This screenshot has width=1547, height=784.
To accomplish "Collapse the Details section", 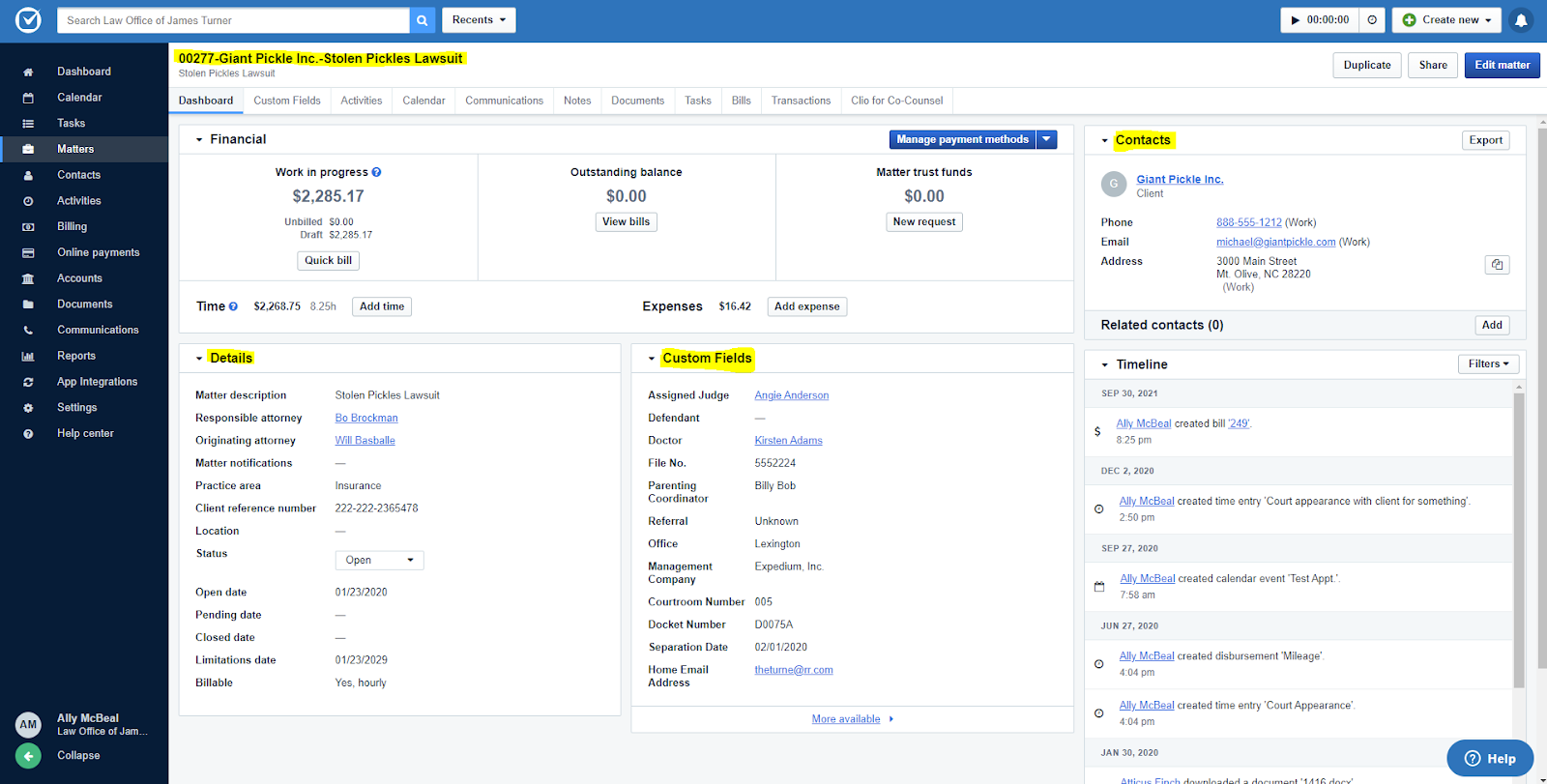I will (199, 359).
